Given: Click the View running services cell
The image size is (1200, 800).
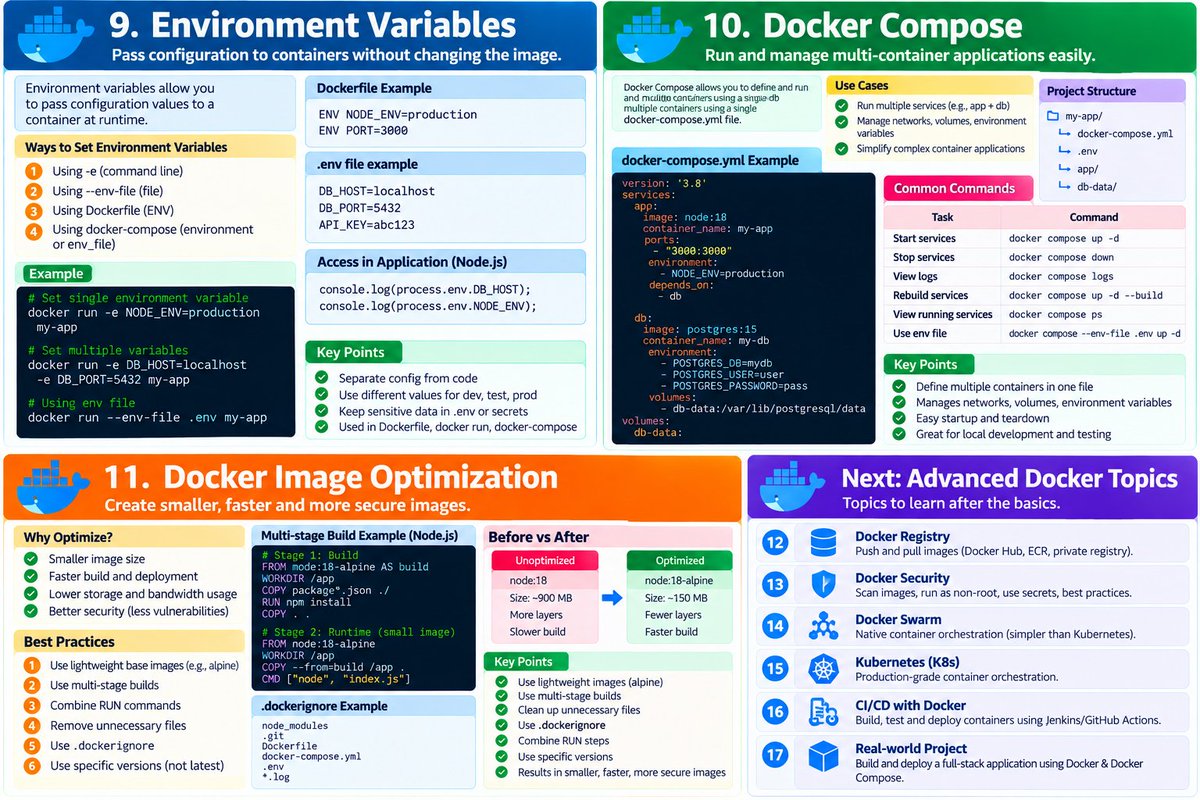Looking at the screenshot, I should (943, 314).
